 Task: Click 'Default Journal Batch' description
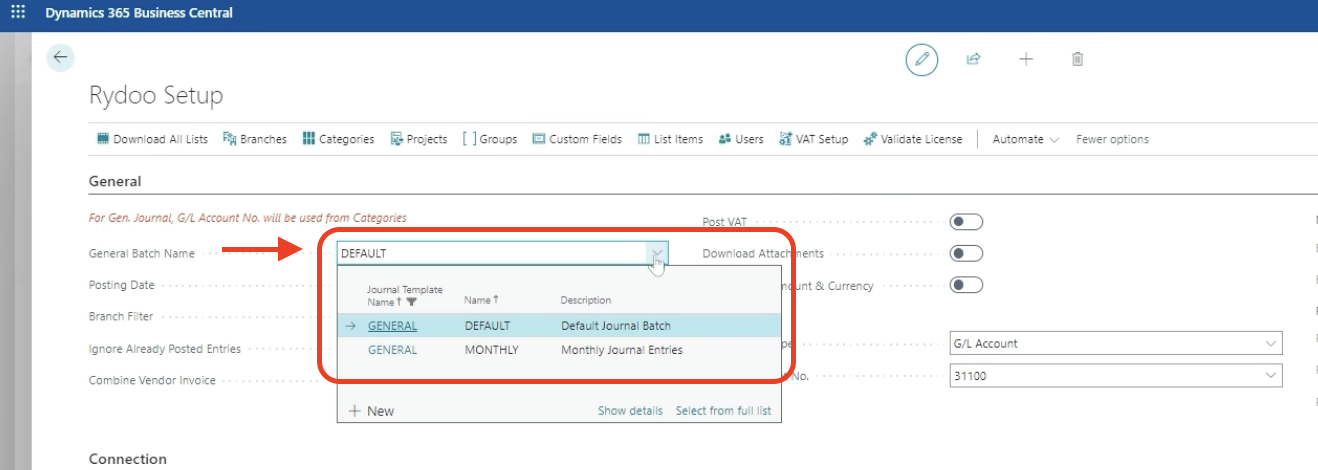coord(616,326)
